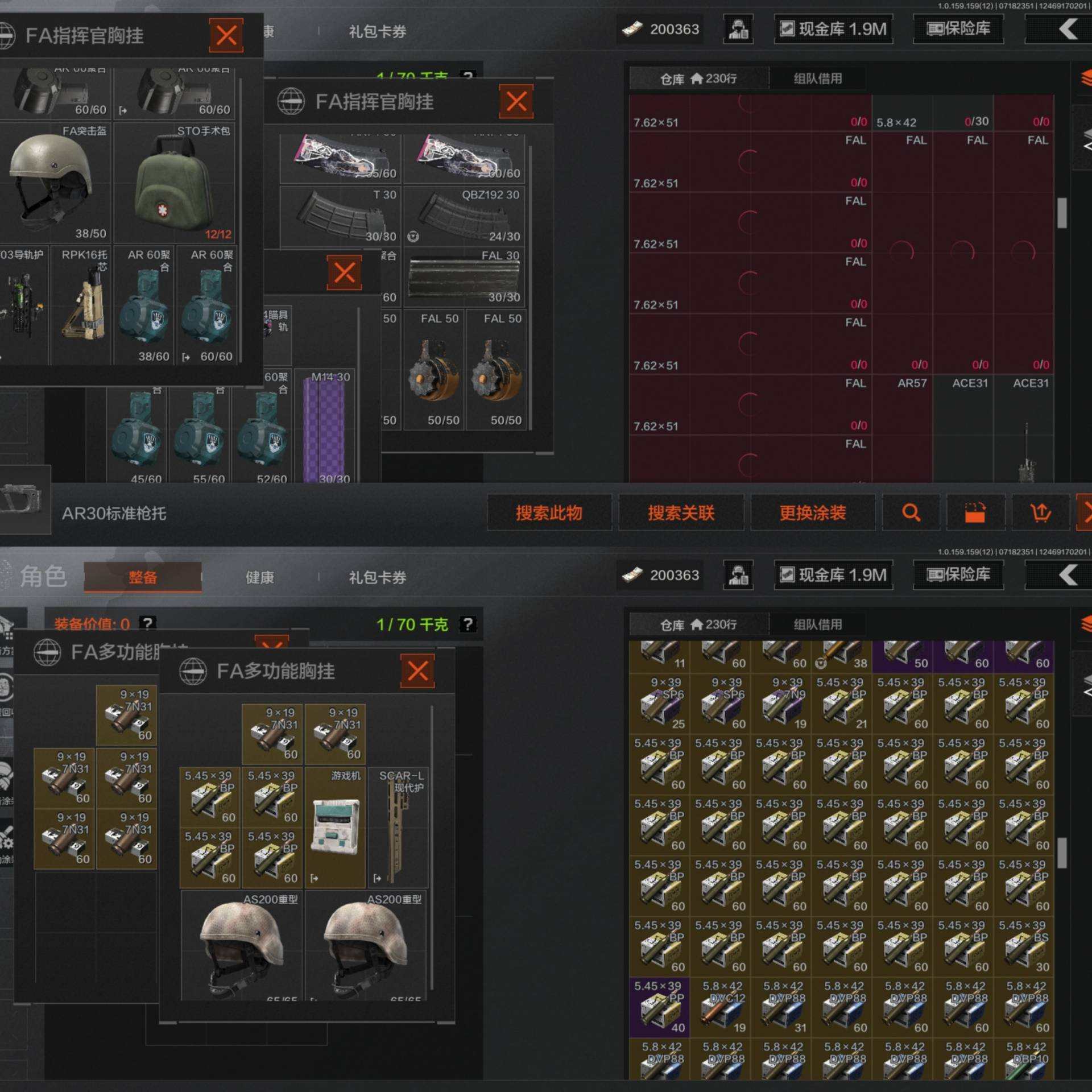Click the move-item icon beside the magnifier
The image size is (1092, 1092).
tap(975, 512)
